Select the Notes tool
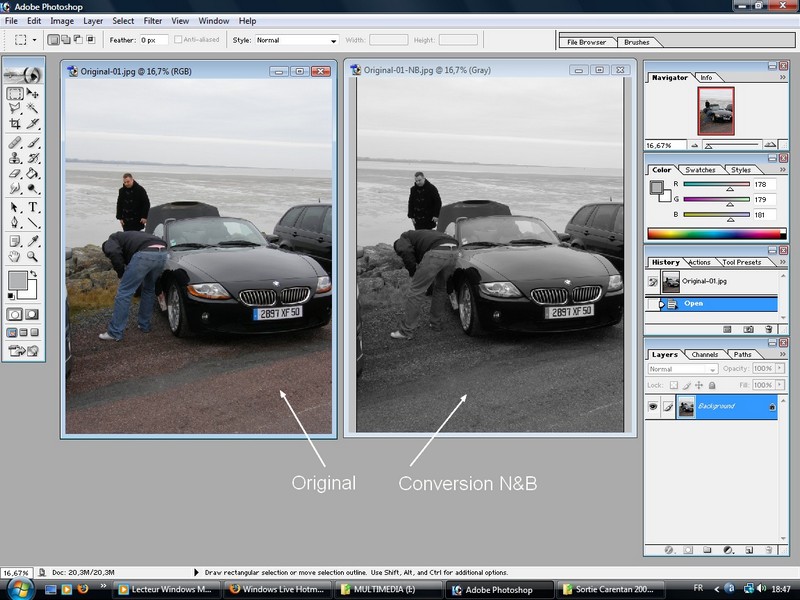 click(x=15, y=241)
